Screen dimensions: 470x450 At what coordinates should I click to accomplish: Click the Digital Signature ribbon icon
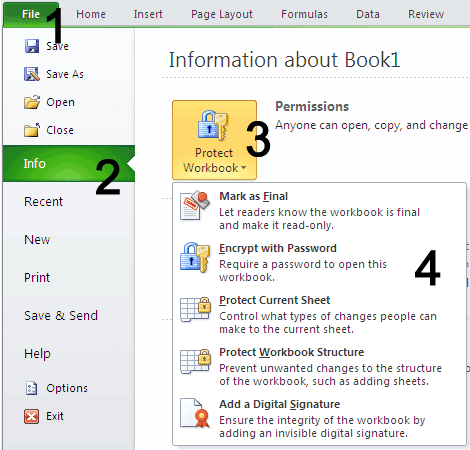click(195, 413)
